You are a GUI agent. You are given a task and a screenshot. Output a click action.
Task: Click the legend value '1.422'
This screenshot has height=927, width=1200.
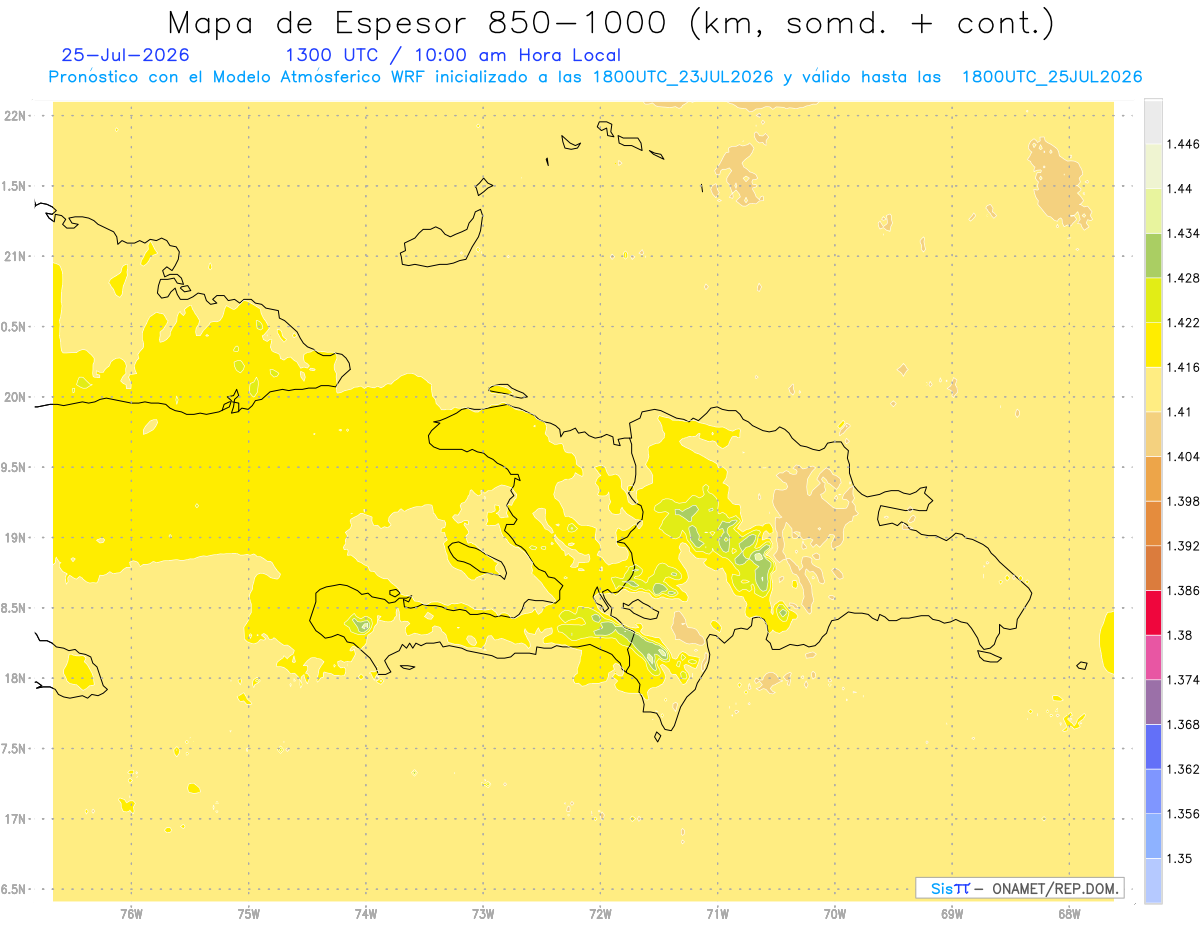(x=1183, y=322)
